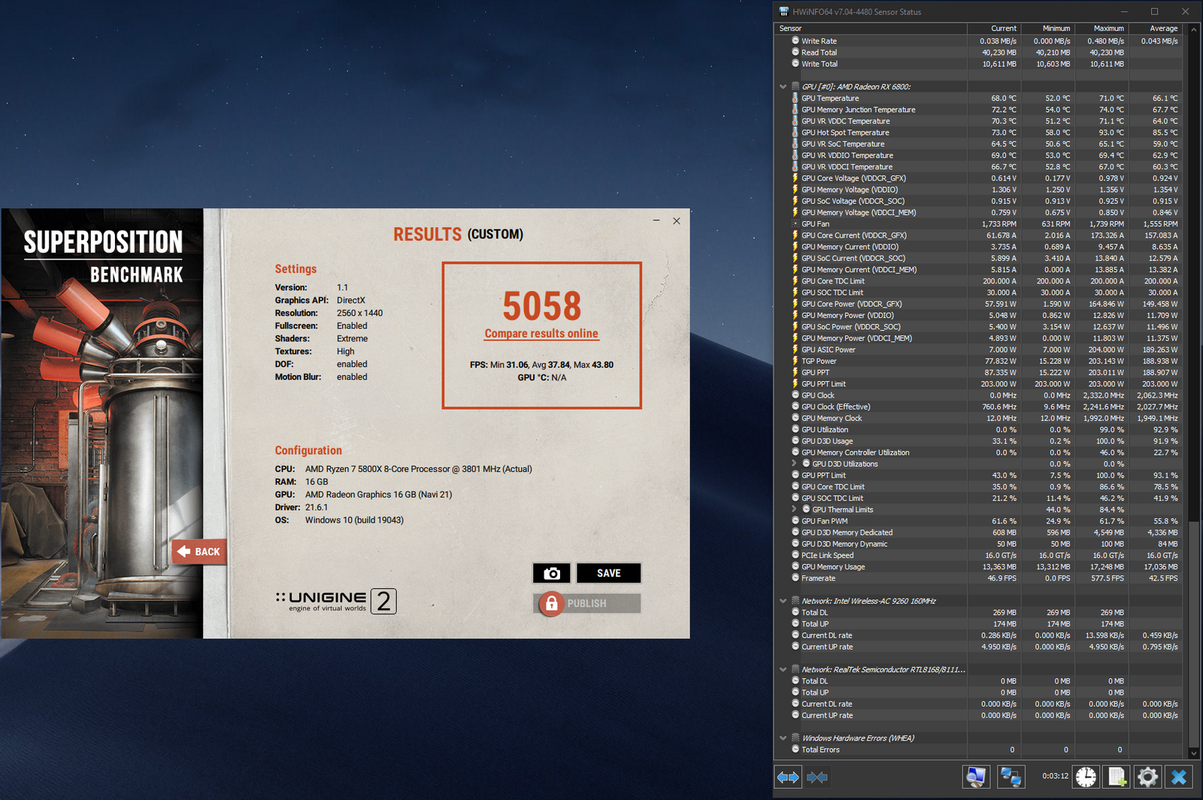Open the HWiNFO system summary icon
The image size is (1203, 800).
click(x=976, y=777)
